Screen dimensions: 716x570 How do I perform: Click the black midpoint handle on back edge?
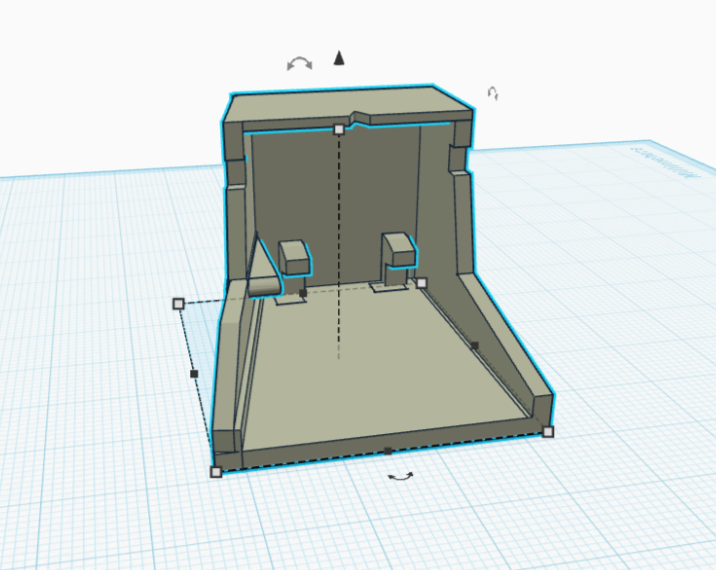point(302,293)
